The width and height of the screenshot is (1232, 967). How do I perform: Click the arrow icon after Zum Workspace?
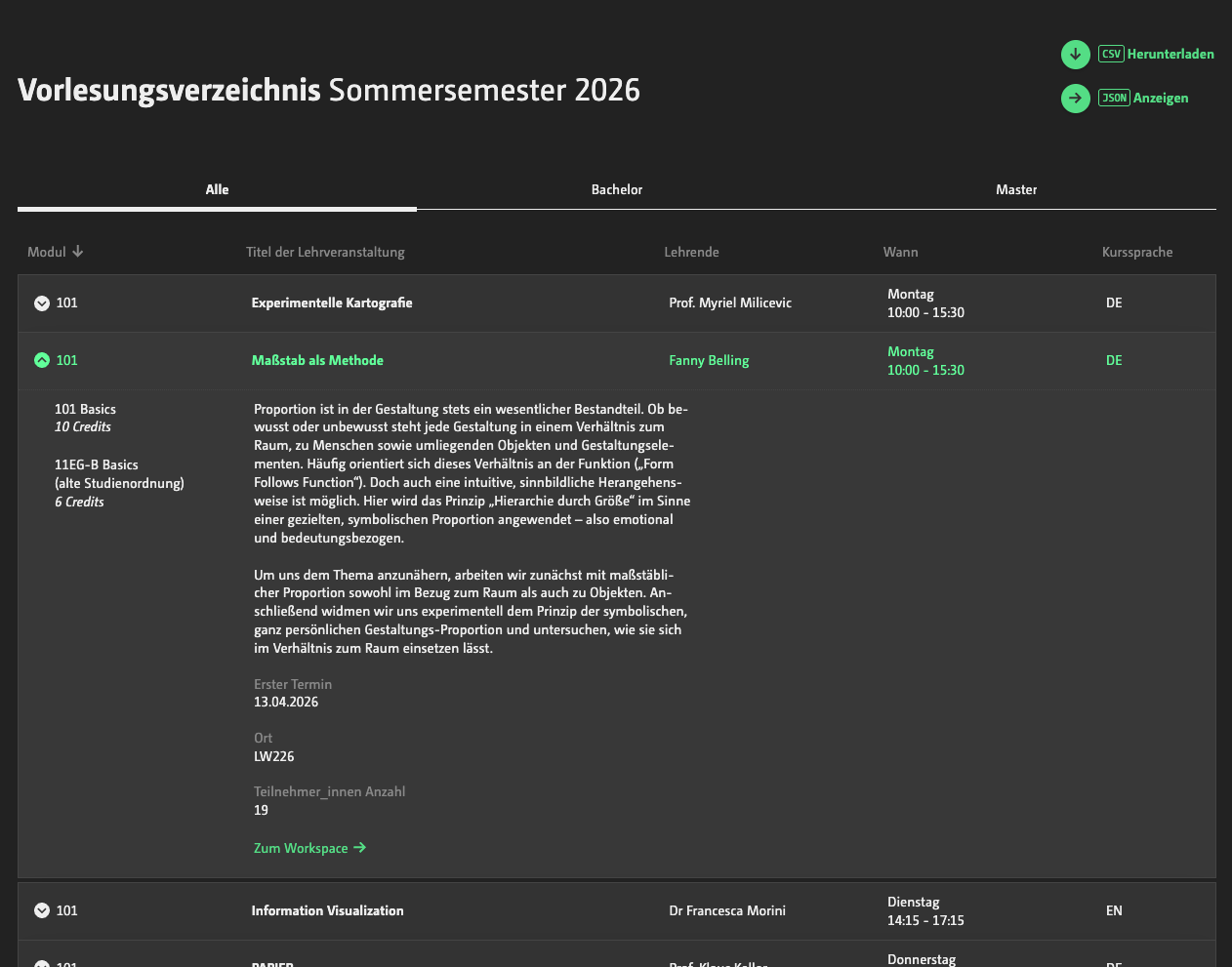[x=360, y=848]
